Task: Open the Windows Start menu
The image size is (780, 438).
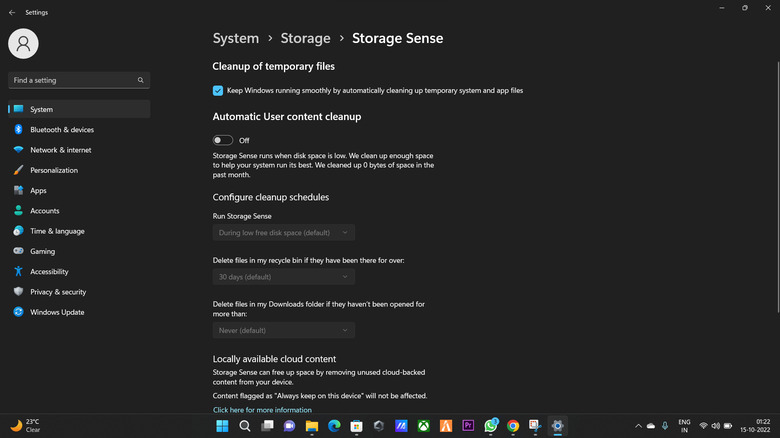Action: (x=223, y=426)
